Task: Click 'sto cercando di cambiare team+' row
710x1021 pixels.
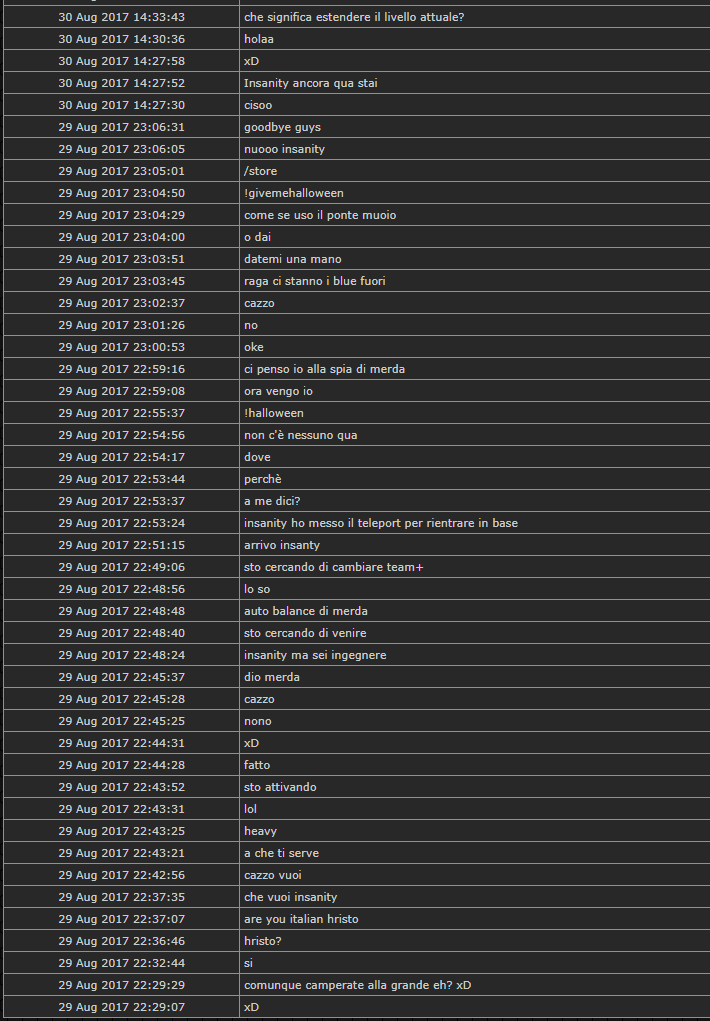Action: point(356,567)
